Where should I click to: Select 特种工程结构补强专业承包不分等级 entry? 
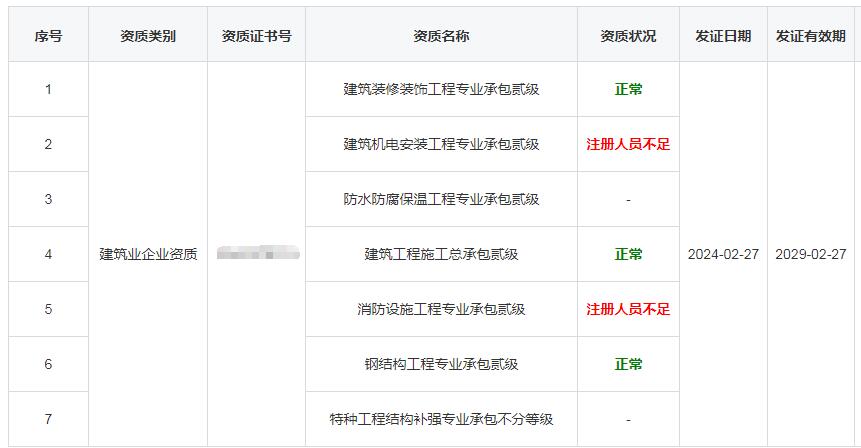pos(441,419)
